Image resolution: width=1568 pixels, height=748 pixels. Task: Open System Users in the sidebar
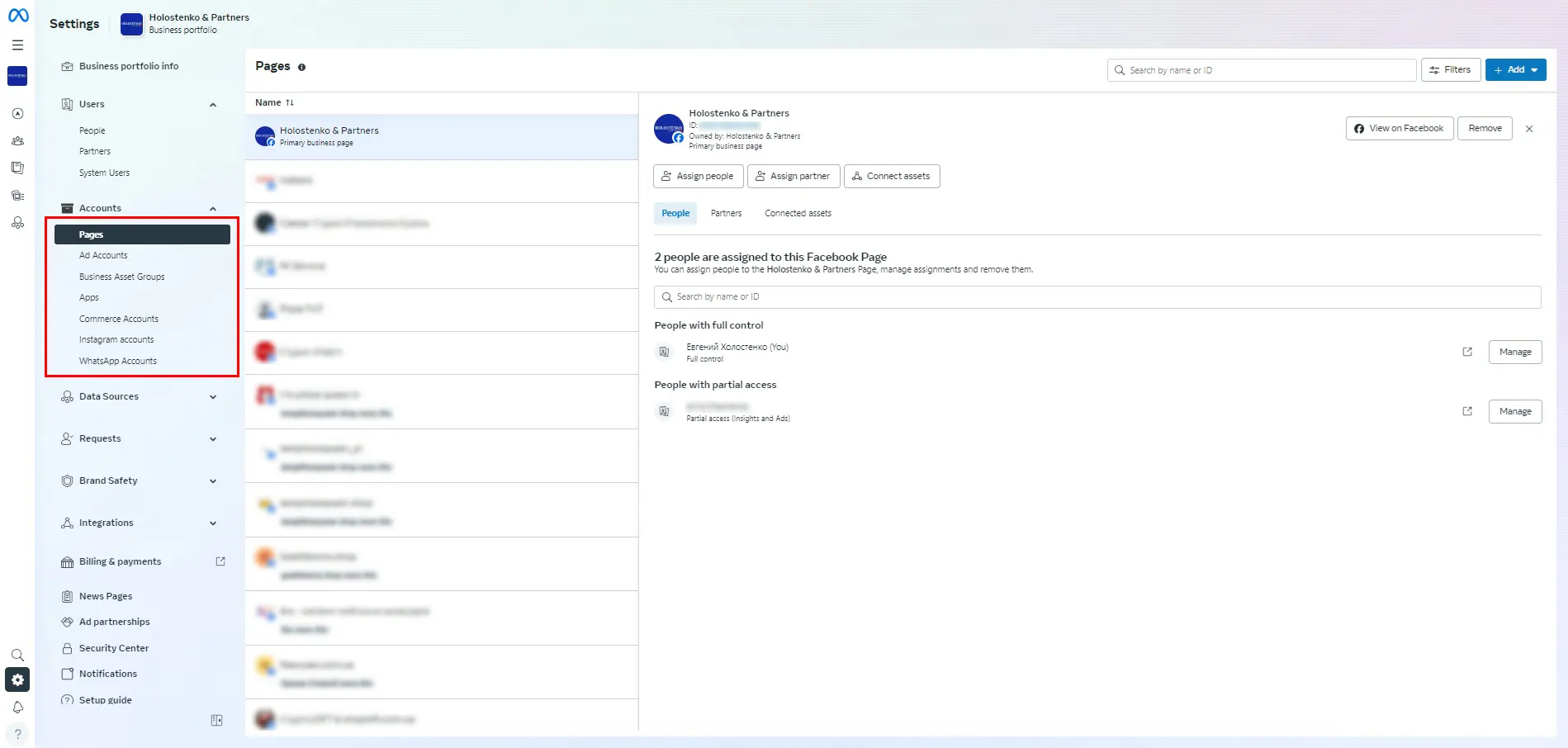pos(104,173)
